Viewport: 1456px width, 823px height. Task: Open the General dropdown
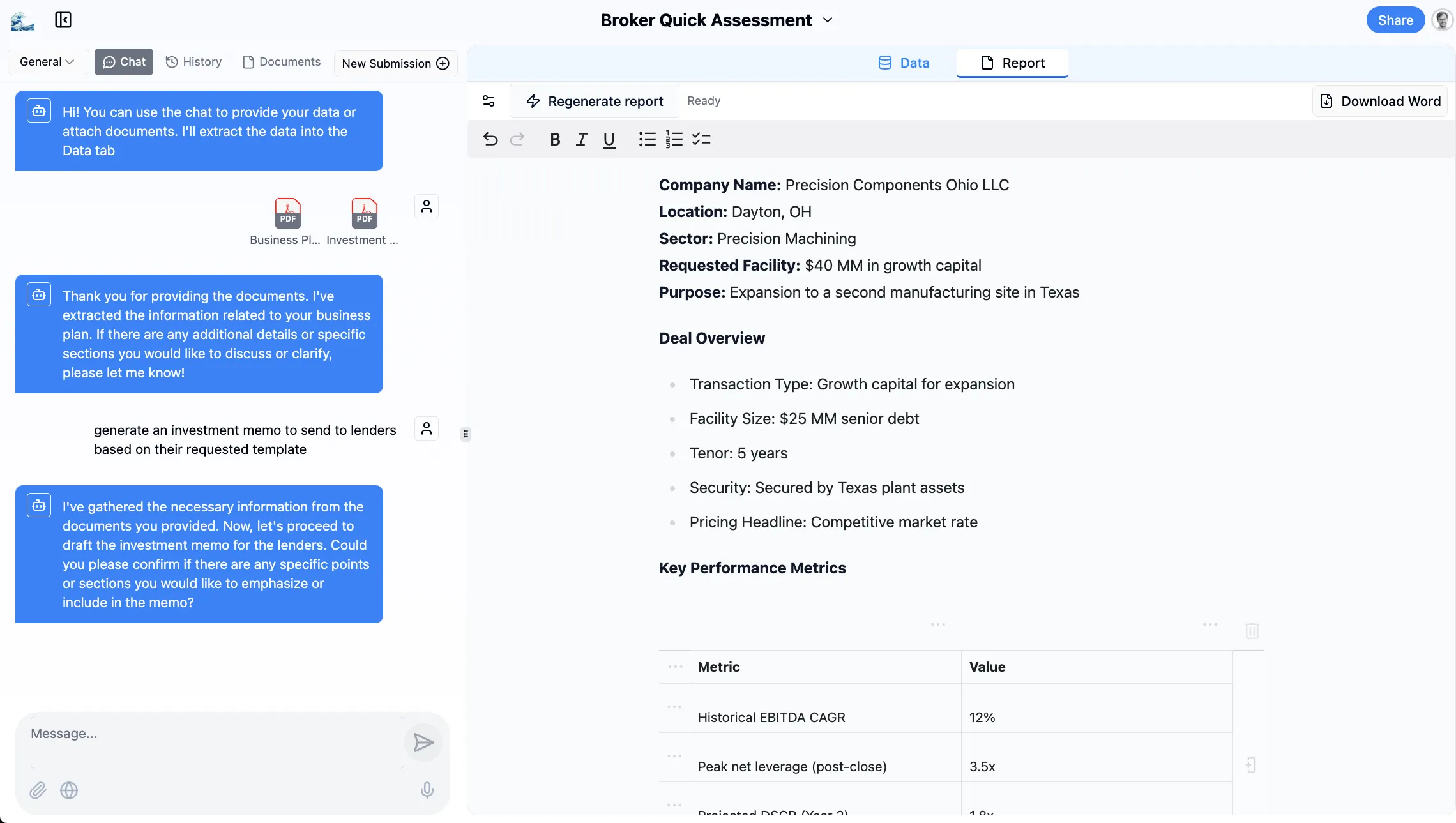[47, 62]
